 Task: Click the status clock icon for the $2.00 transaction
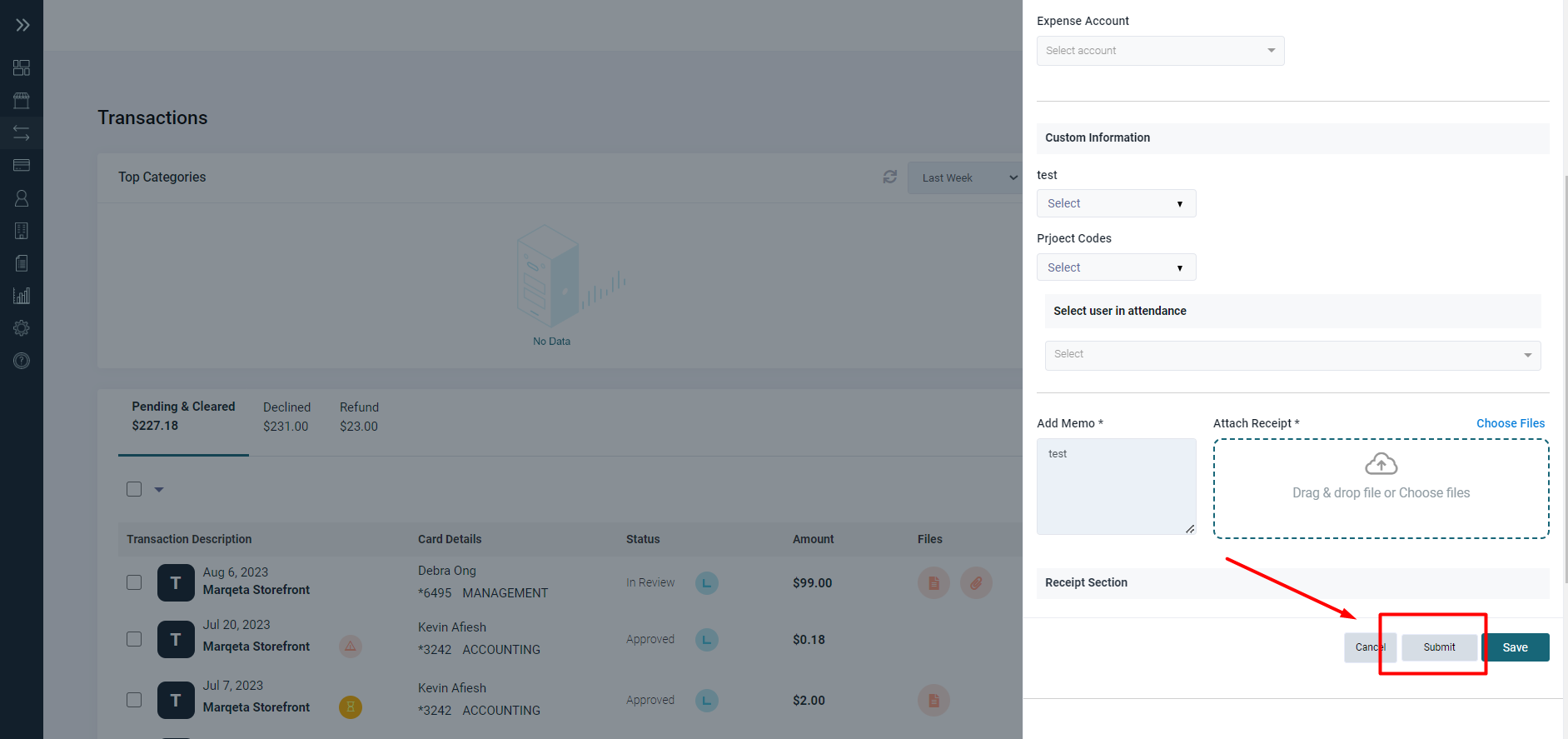(x=707, y=701)
